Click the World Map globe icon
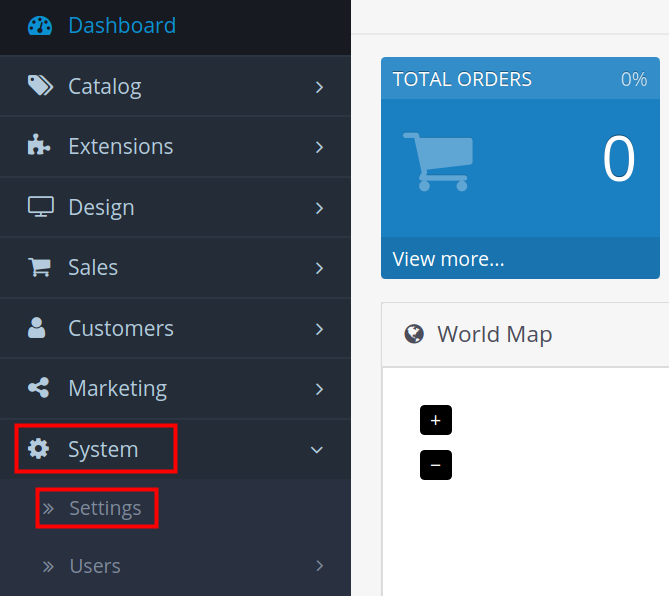This screenshot has height=596, width=669. tap(414, 334)
